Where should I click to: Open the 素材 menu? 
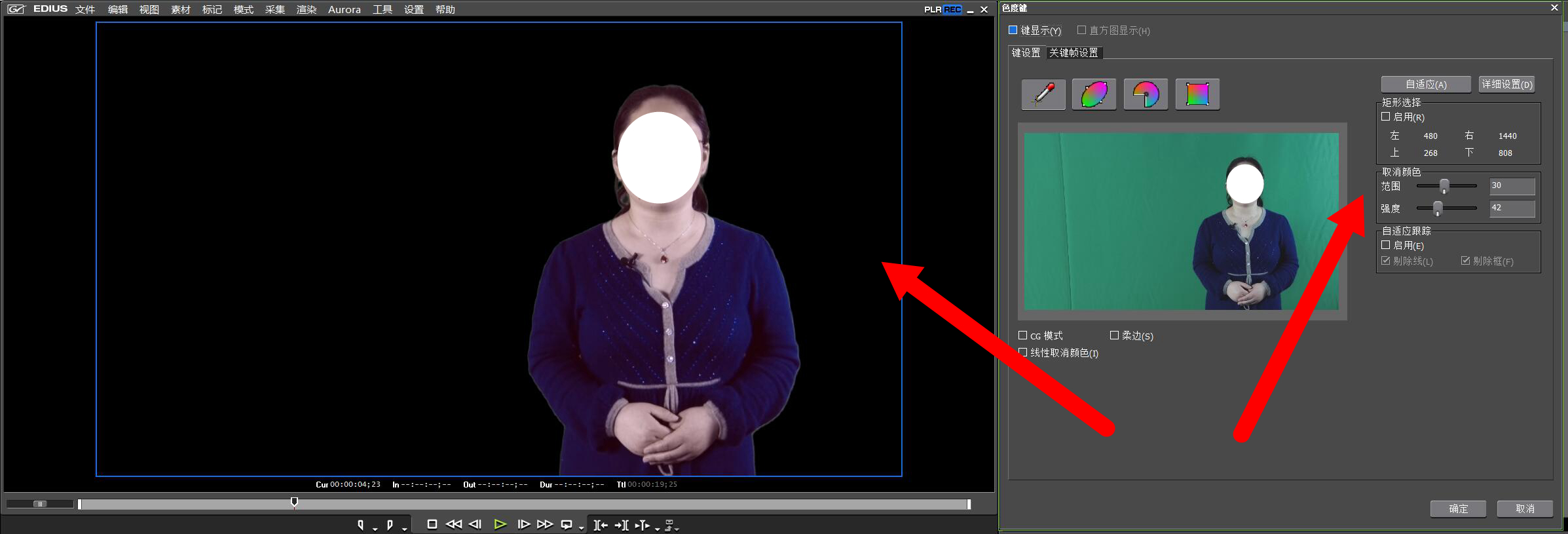click(x=181, y=9)
